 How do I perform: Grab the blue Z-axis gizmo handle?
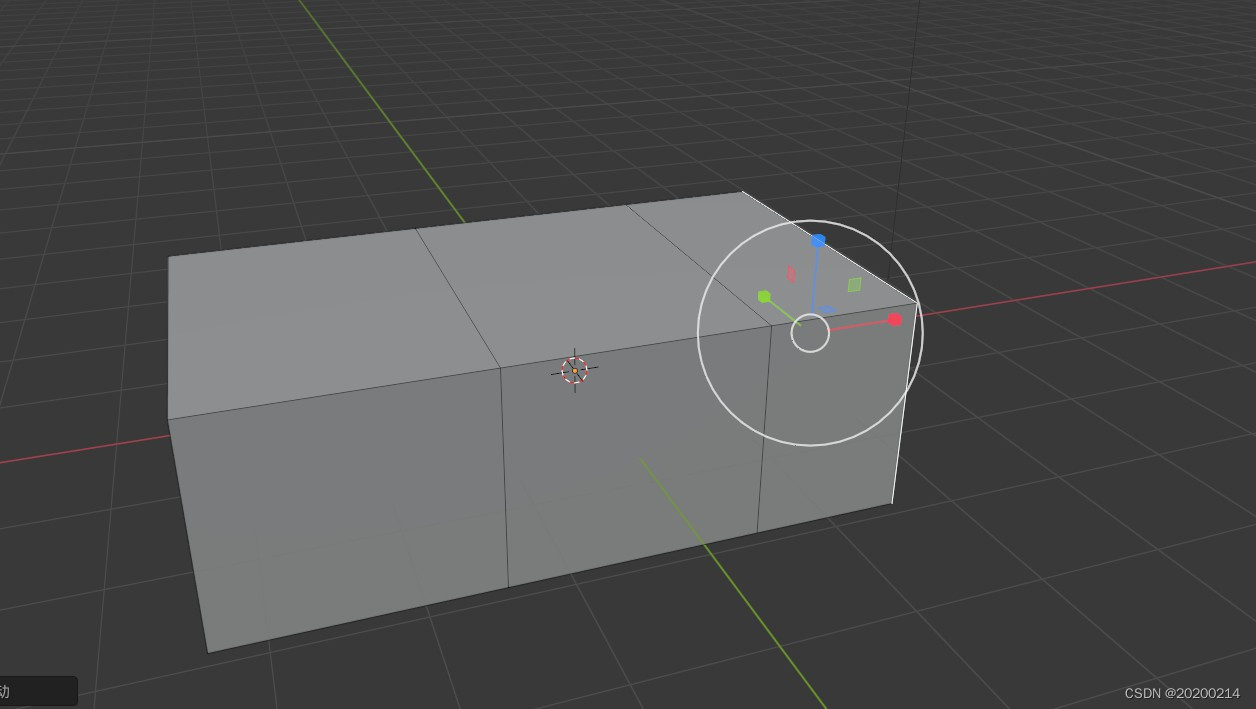818,241
